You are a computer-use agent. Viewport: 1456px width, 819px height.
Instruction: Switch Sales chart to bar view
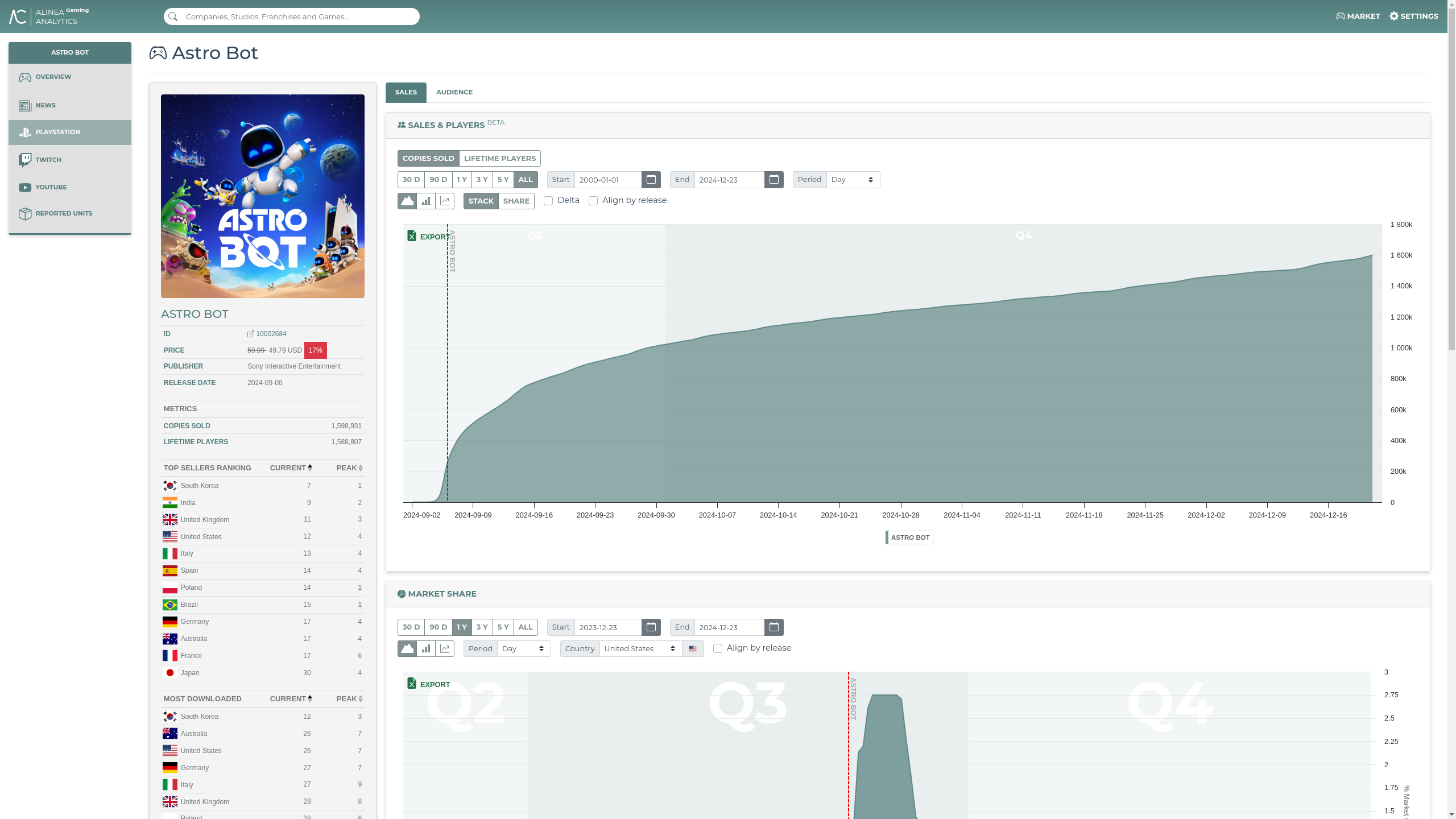tap(426, 201)
